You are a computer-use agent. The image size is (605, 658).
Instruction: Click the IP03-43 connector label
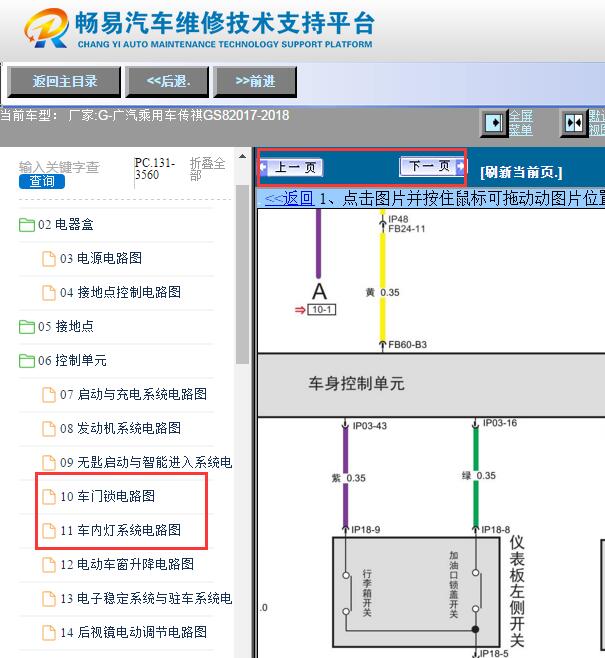tap(370, 426)
